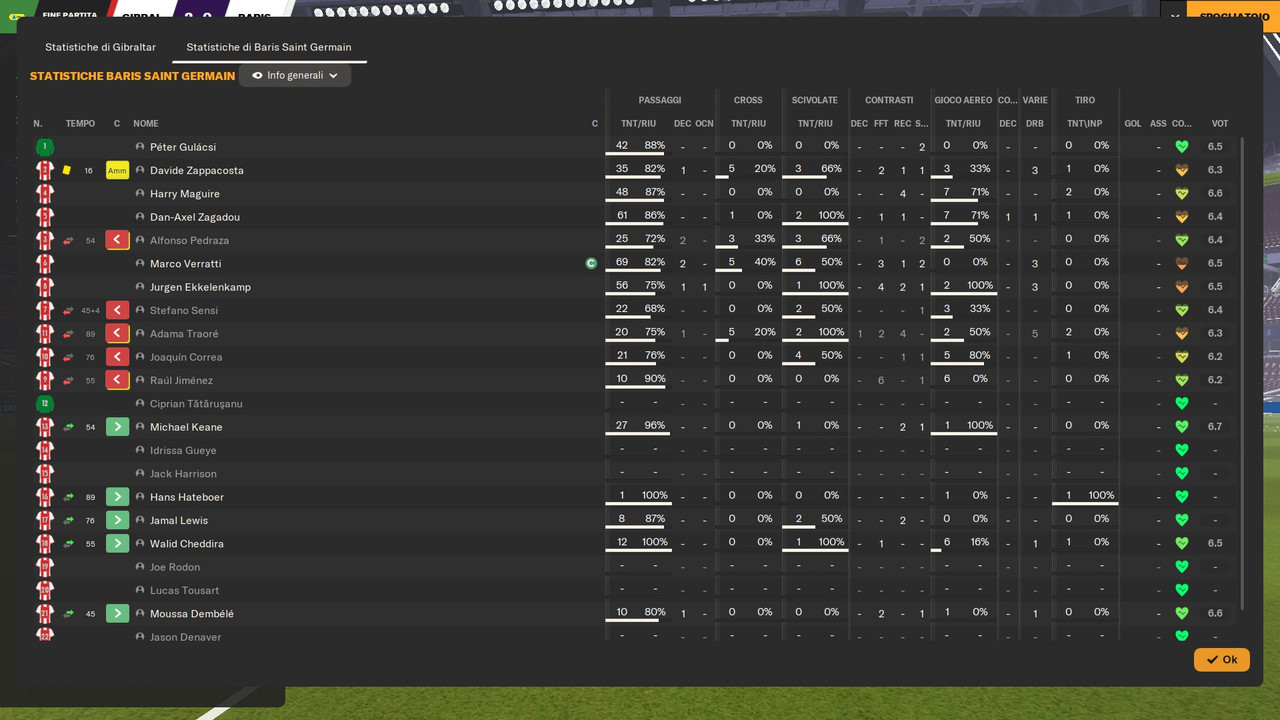Sort by the DRB column header
Viewport: 1280px width, 720px height.
point(1035,124)
